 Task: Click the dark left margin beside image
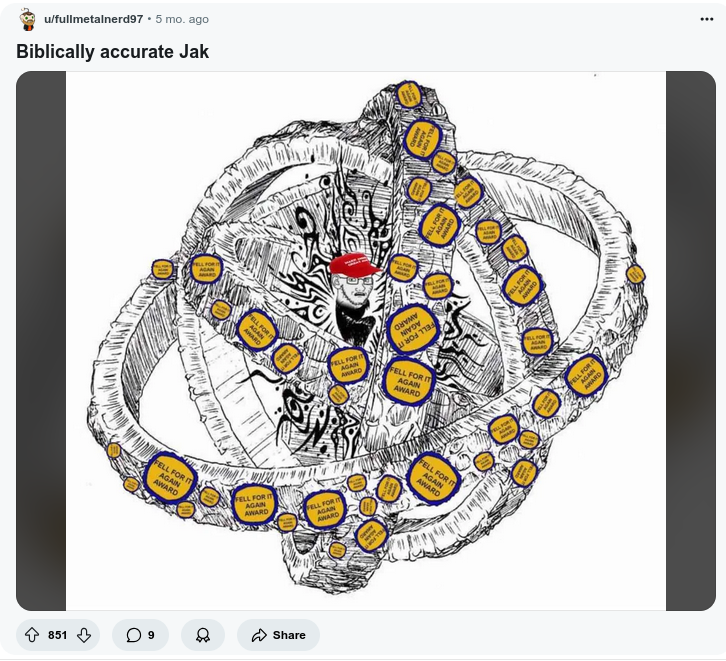pos(41,341)
